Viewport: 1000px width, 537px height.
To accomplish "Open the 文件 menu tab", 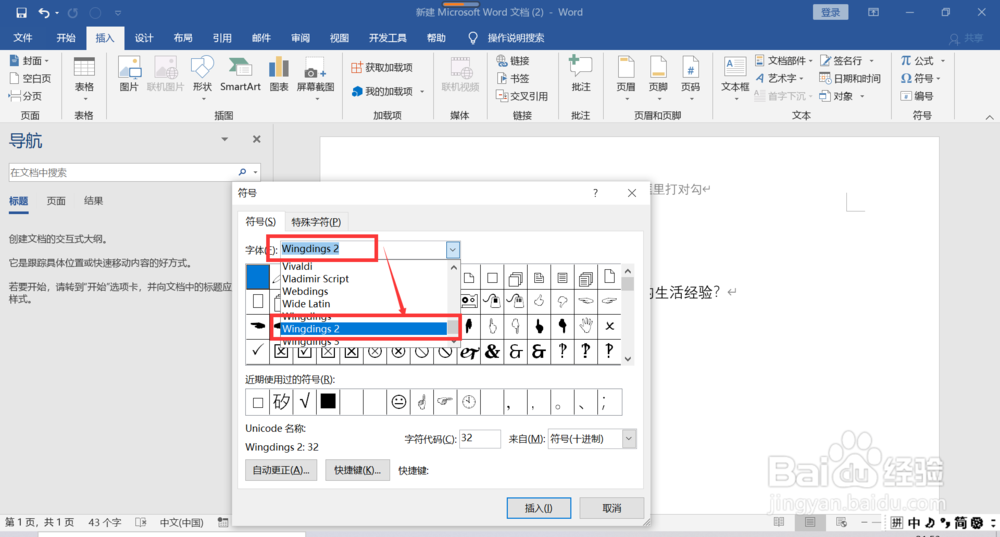I will (22, 38).
